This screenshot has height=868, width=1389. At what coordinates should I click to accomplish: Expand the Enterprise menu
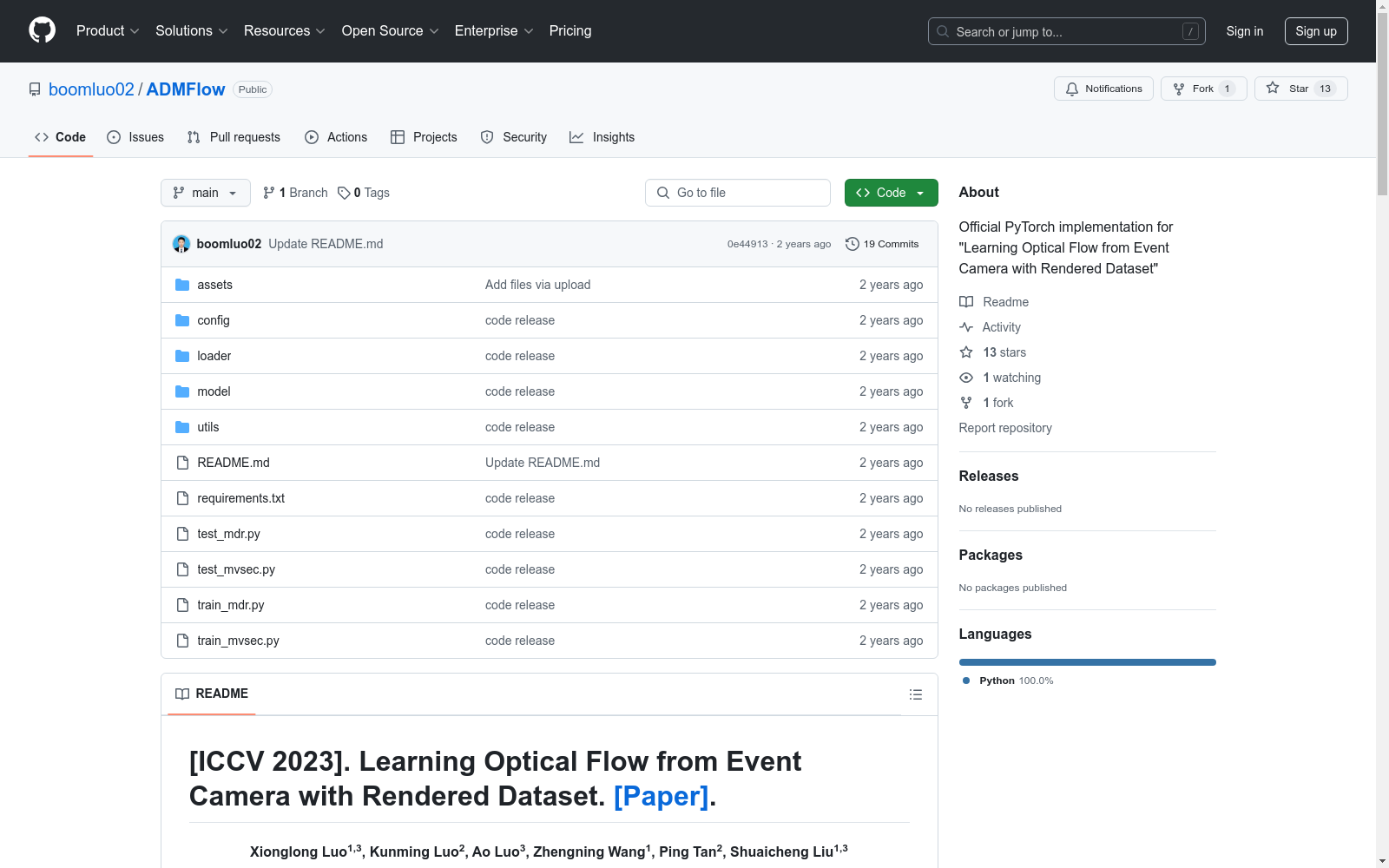pyautogui.click(x=494, y=31)
